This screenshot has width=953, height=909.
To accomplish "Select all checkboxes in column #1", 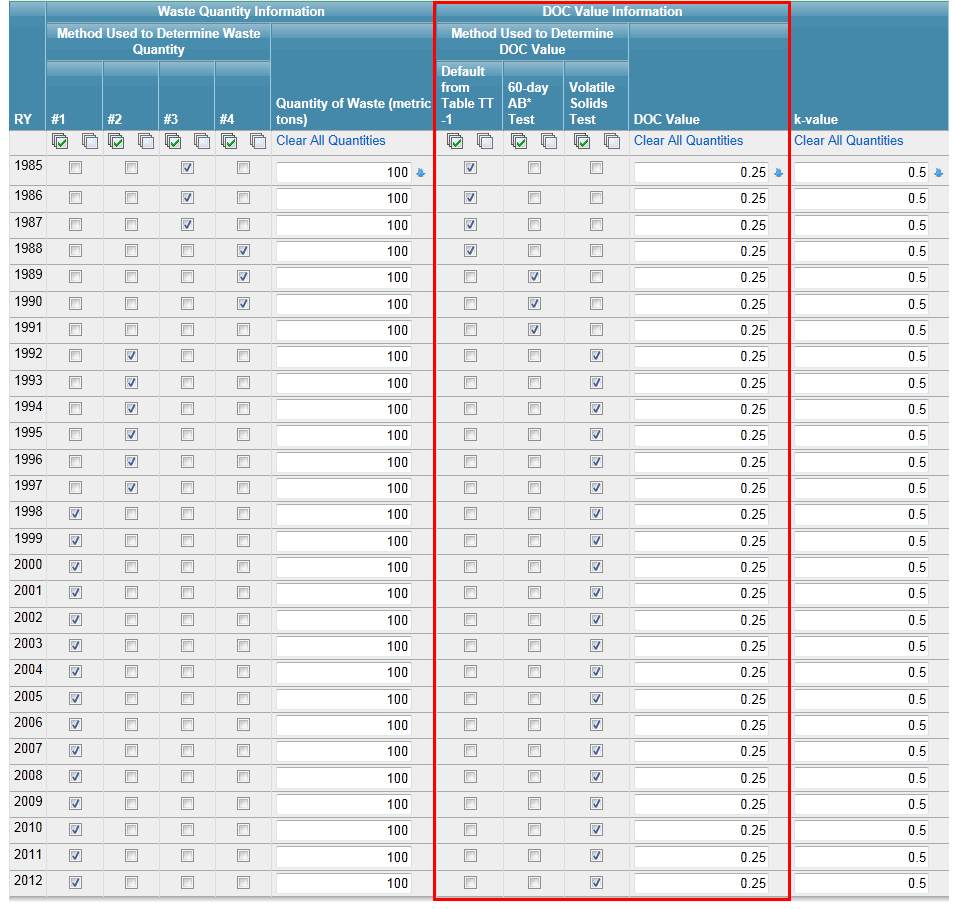I will click(x=60, y=142).
